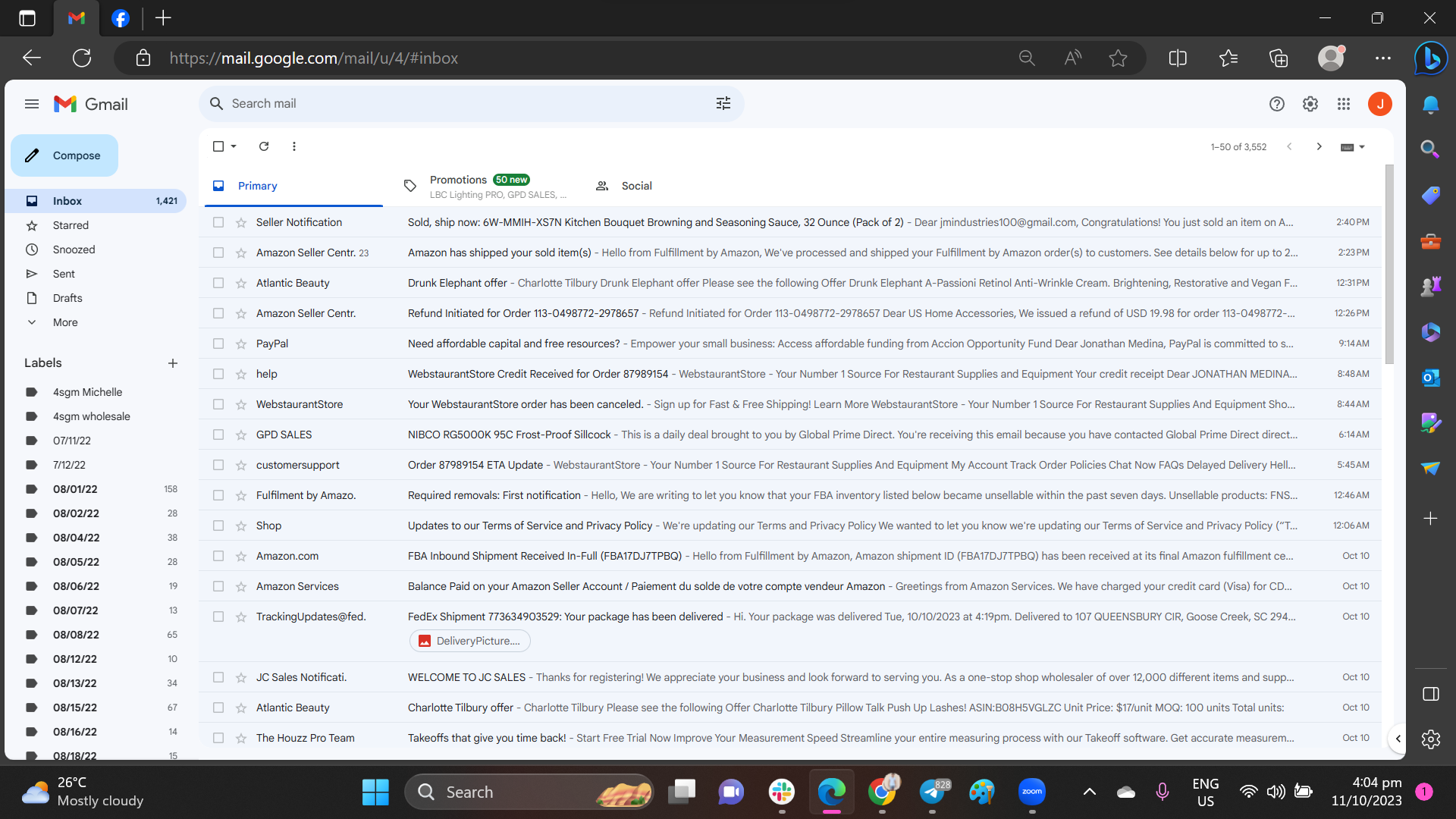Open Drafts folder
The width and height of the screenshot is (1456, 819).
click(67, 298)
